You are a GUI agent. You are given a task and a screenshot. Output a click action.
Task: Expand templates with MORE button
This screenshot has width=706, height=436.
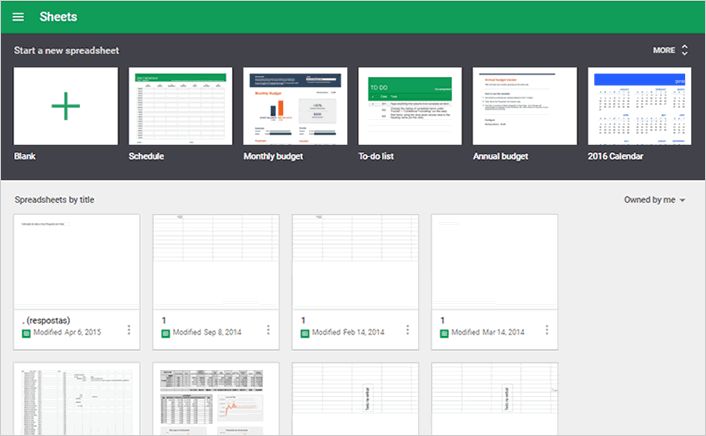click(x=670, y=50)
